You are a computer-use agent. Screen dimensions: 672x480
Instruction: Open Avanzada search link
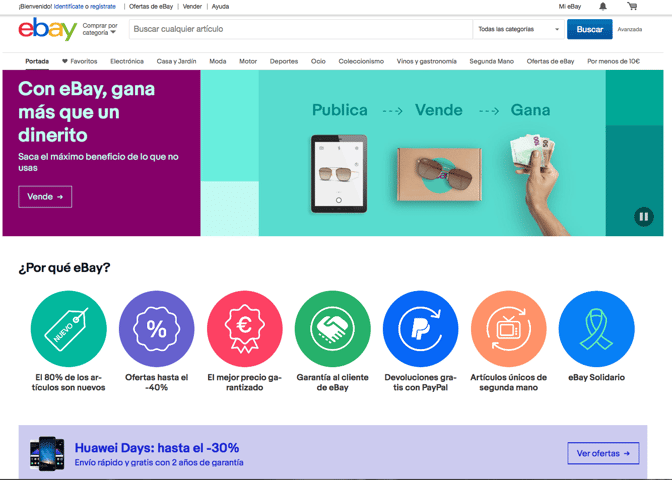click(630, 29)
